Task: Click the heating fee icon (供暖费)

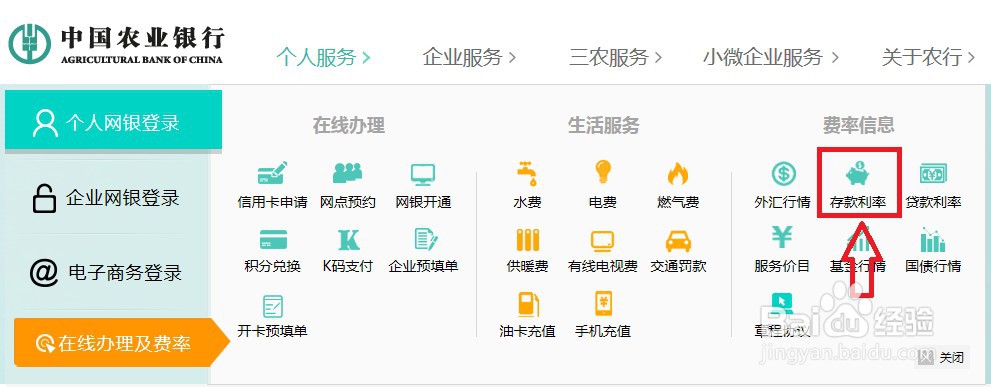Action: click(x=527, y=240)
